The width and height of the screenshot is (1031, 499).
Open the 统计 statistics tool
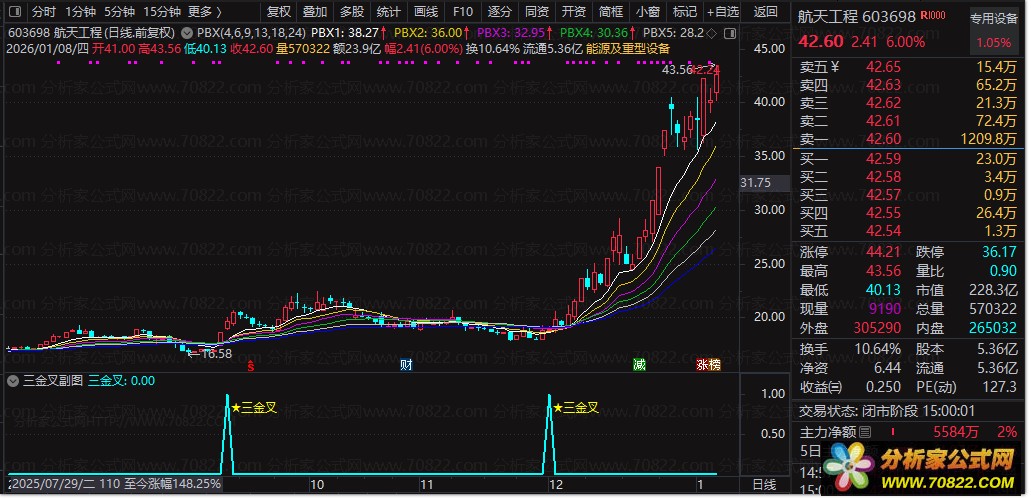tap(389, 11)
